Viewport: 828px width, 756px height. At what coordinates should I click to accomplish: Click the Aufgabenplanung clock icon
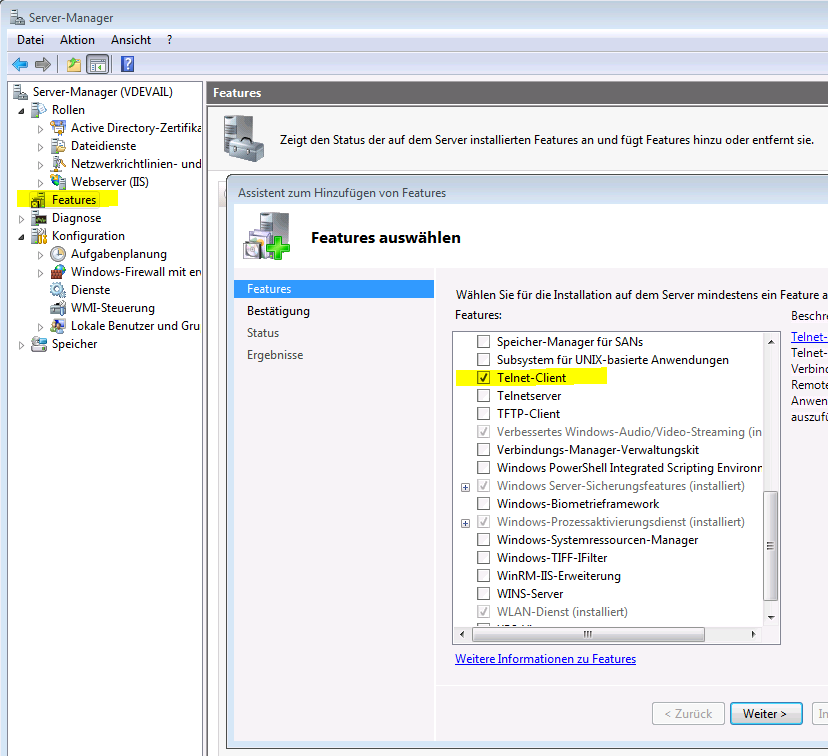coord(58,254)
